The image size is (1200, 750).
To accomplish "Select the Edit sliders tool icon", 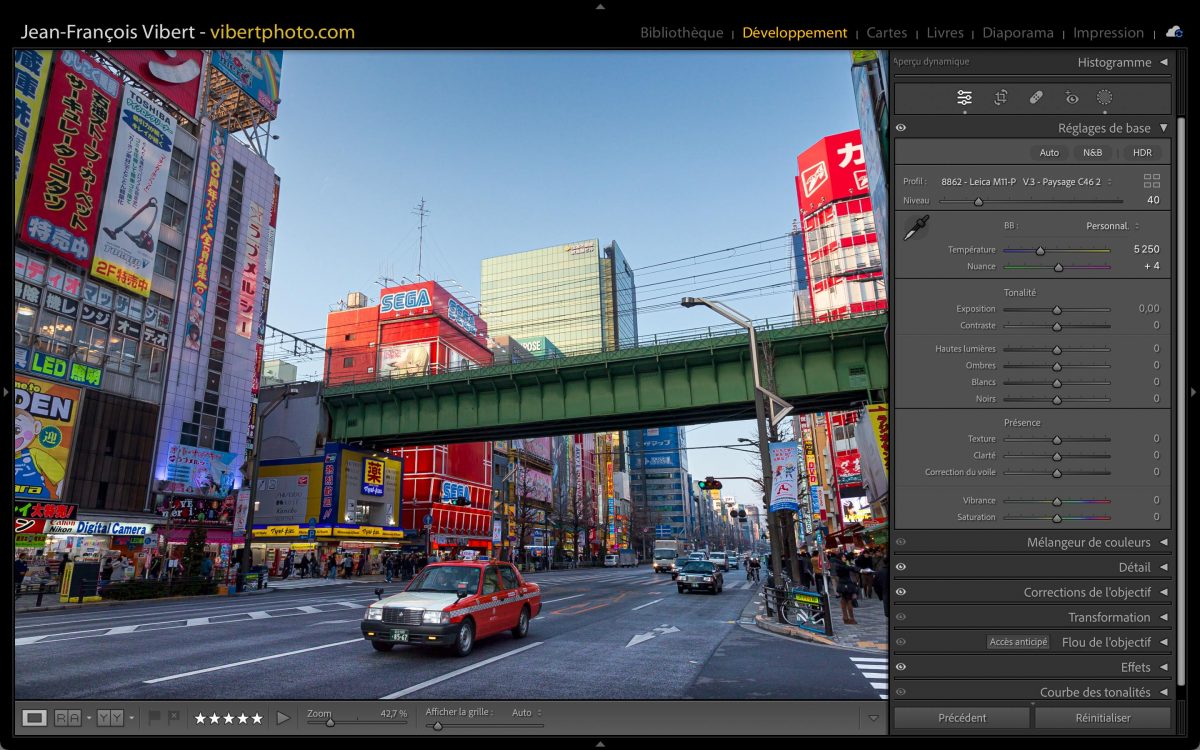I will [x=964, y=97].
